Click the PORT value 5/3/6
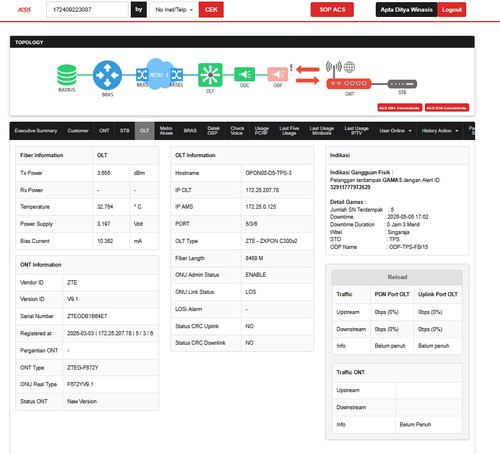Image resolution: width=500 pixels, height=454 pixels. [x=251, y=224]
